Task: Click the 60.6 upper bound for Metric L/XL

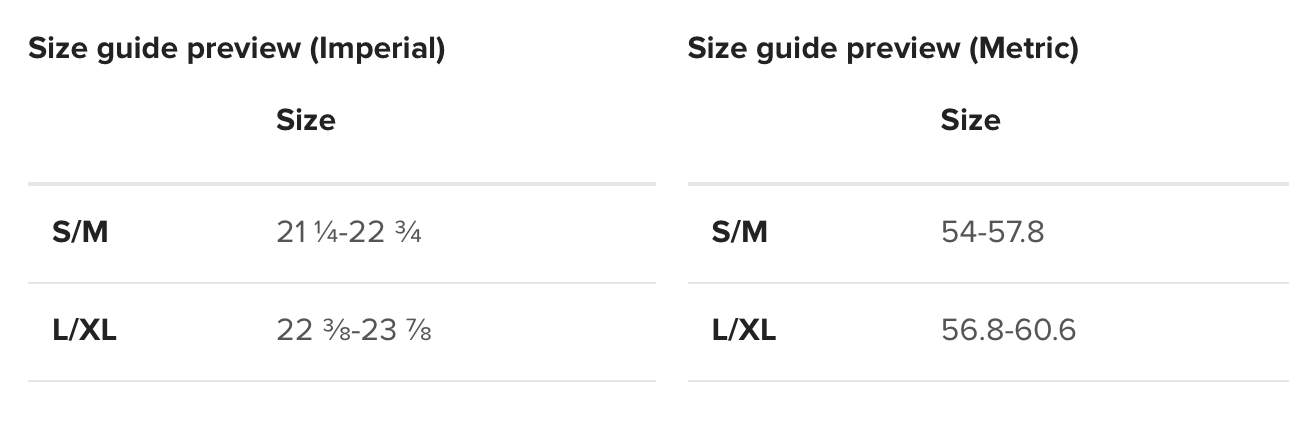Action: [x=1045, y=331]
